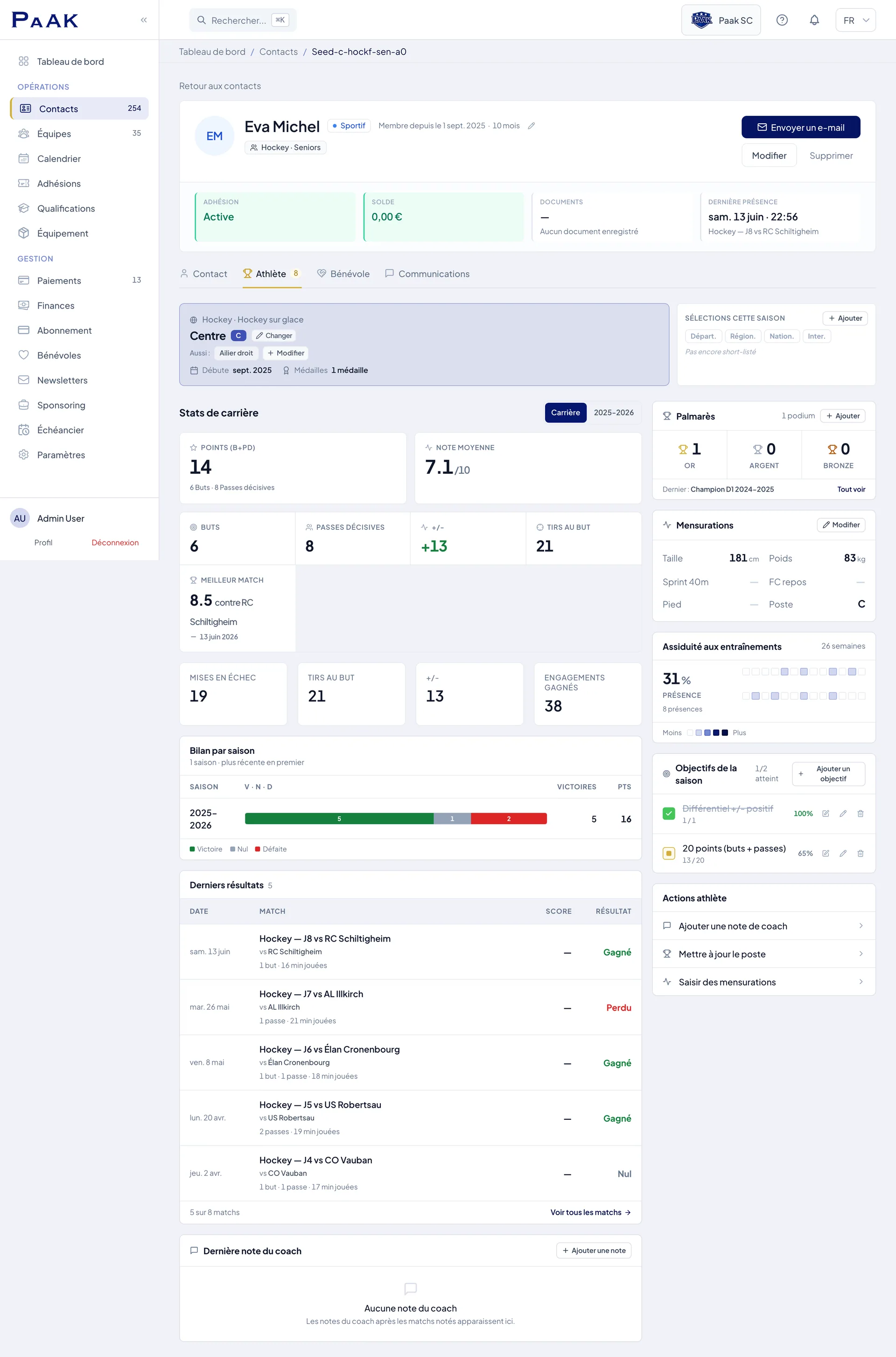Open the Communications tab
This screenshot has height=1357, width=896.
(427, 274)
